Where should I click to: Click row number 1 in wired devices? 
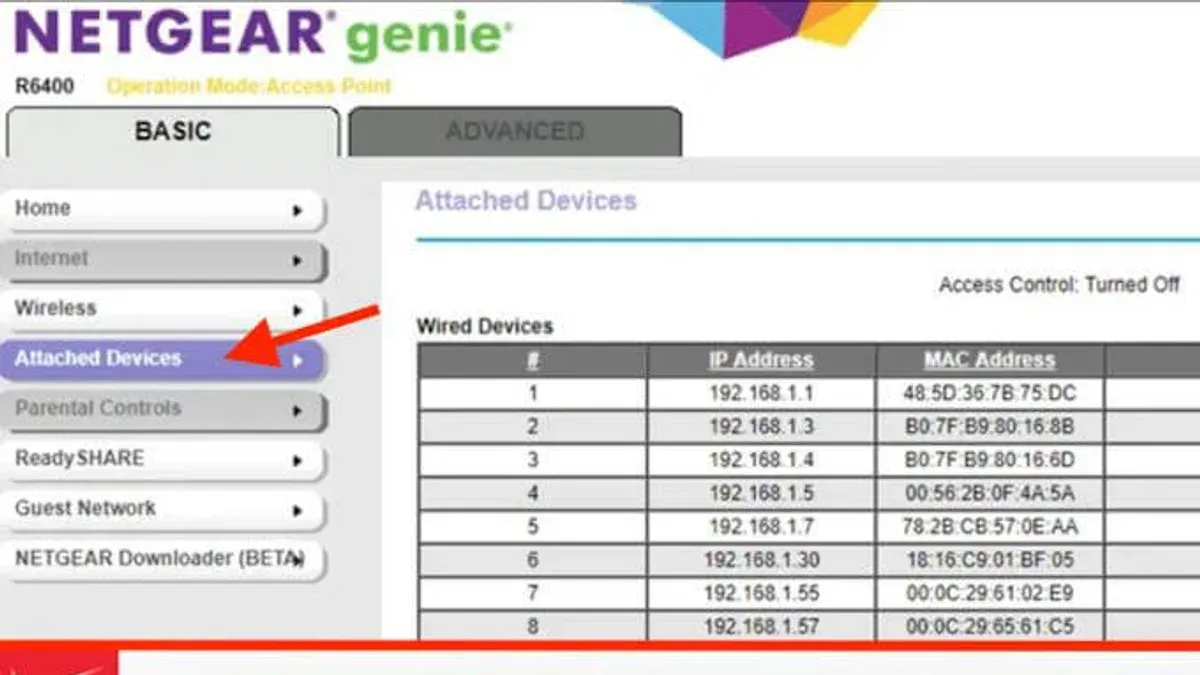point(533,394)
